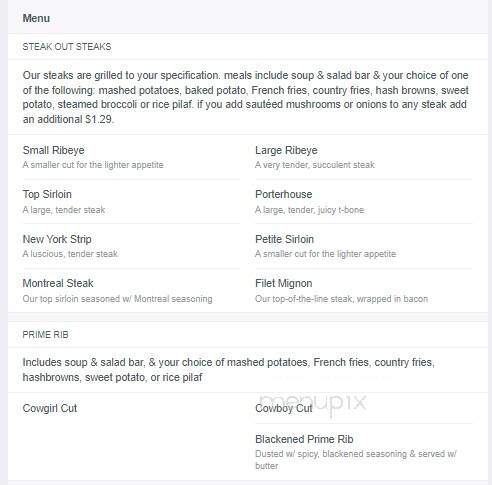The width and height of the screenshot is (492, 485).
Task: Click the Porterhouse menu entry
Action: point(283,194)
